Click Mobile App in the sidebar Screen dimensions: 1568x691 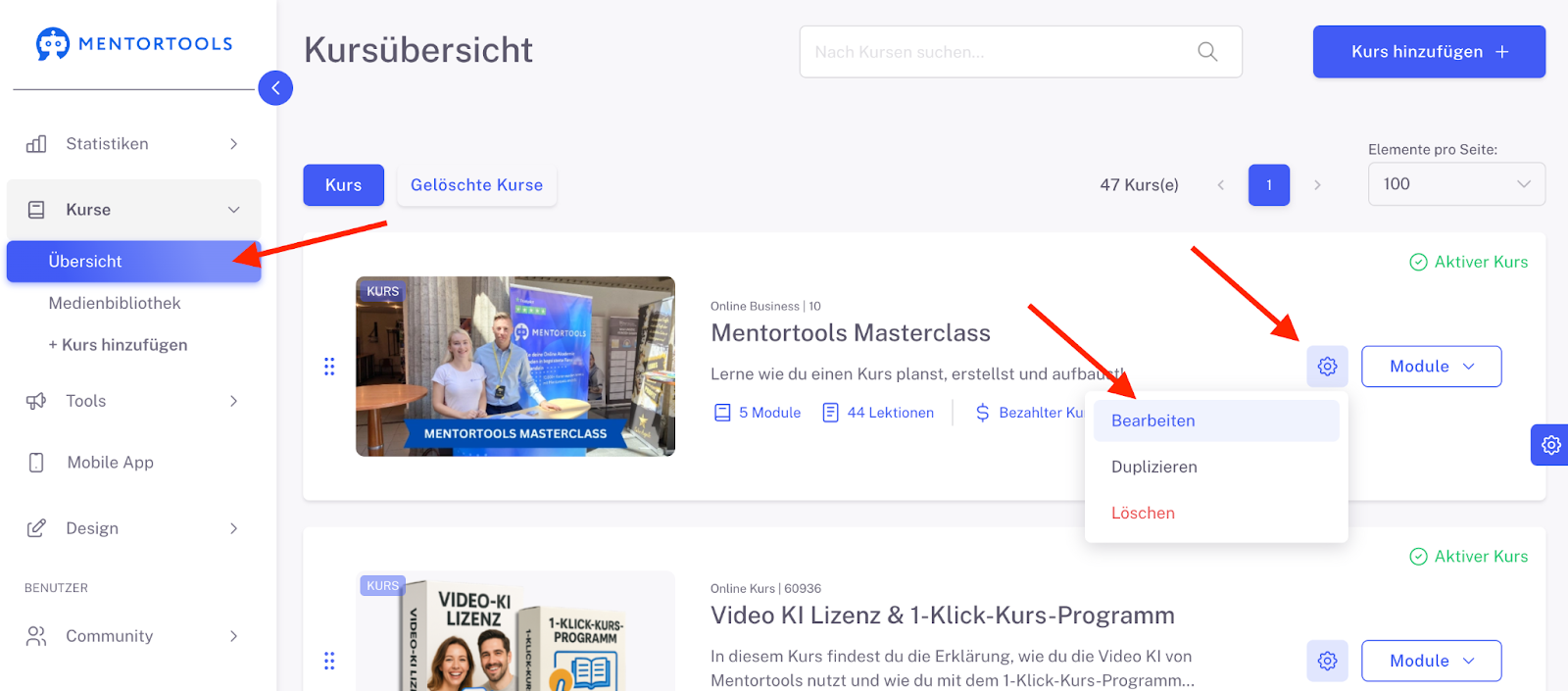point(110,463)
